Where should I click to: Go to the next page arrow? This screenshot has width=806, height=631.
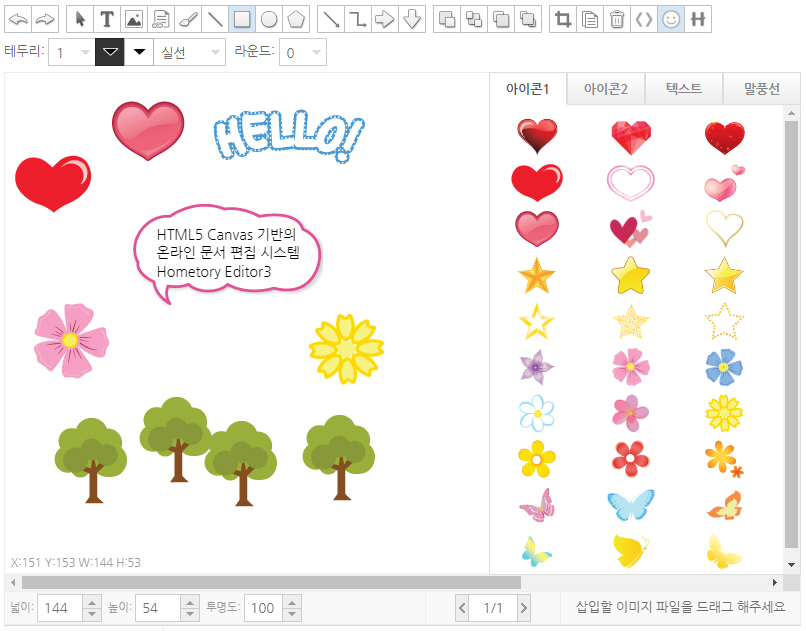pos(524,608)
